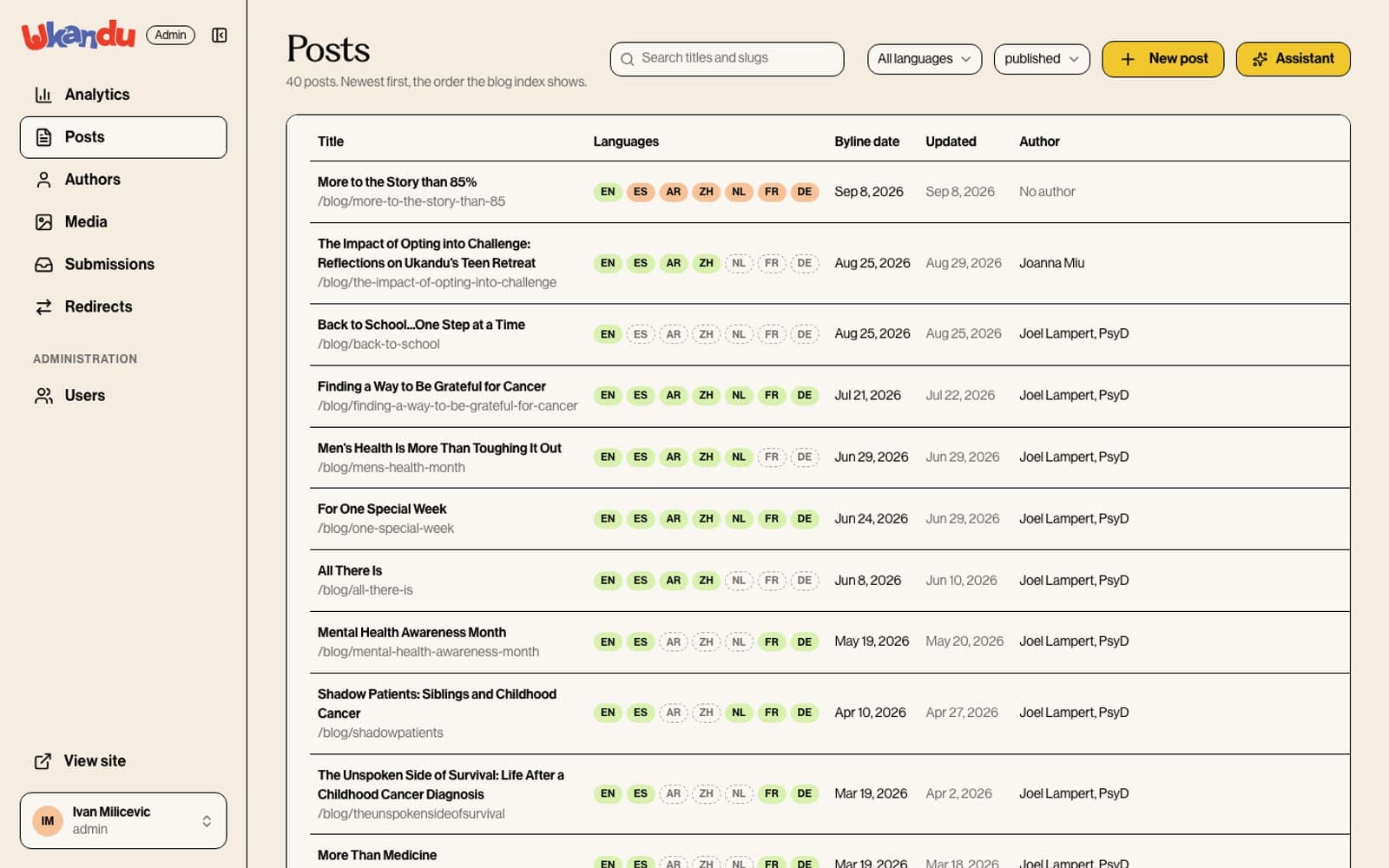Open the Submissions section
The height and width of the screenshot is (868, 1389).
[123, 265]
